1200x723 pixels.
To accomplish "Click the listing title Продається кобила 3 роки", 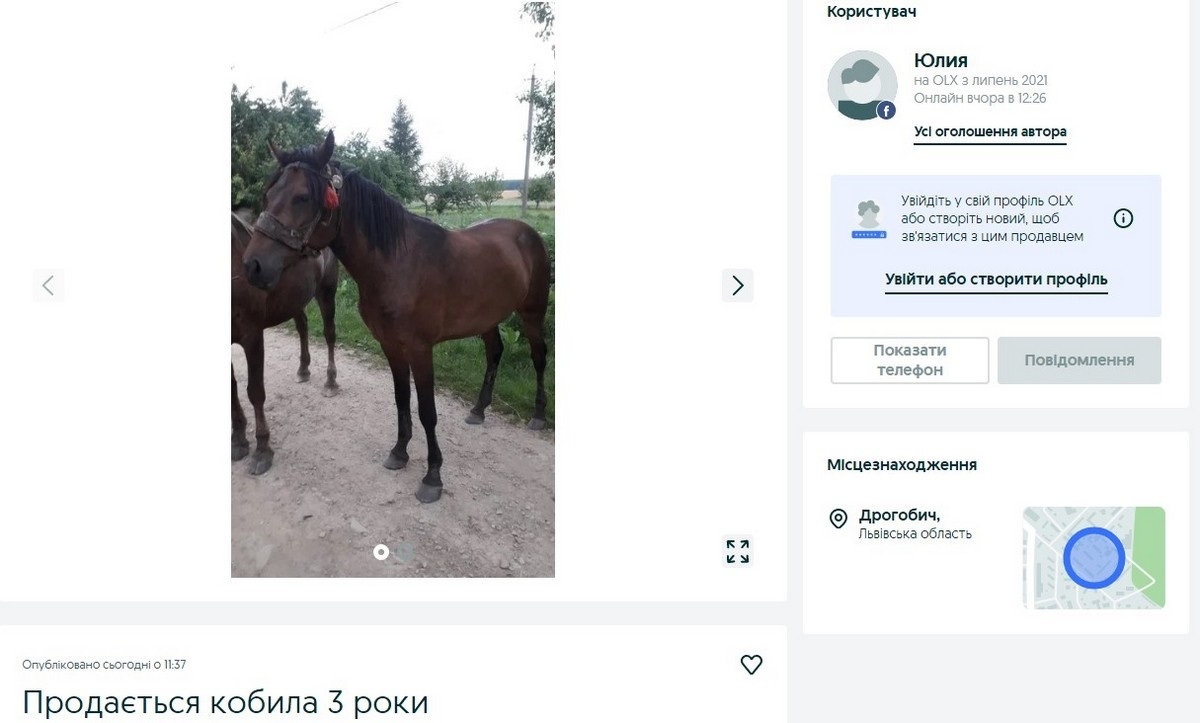I will [x=225, y=702].
